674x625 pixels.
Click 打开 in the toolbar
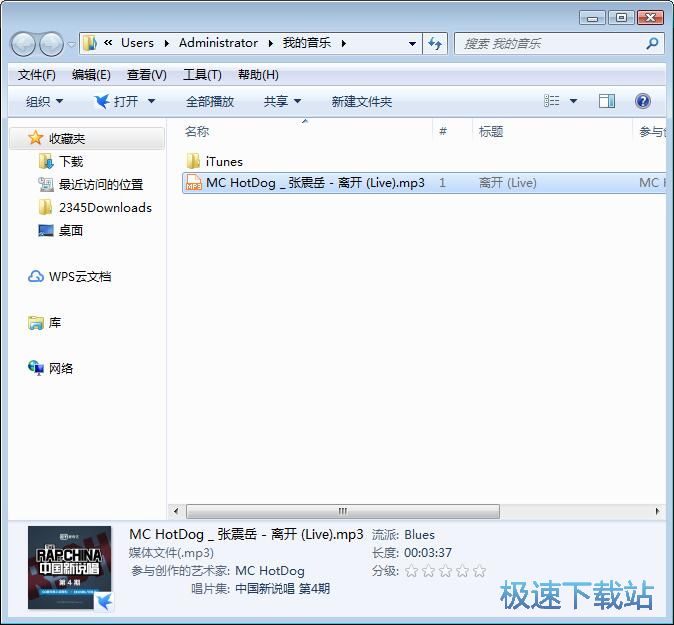(116, 102)
